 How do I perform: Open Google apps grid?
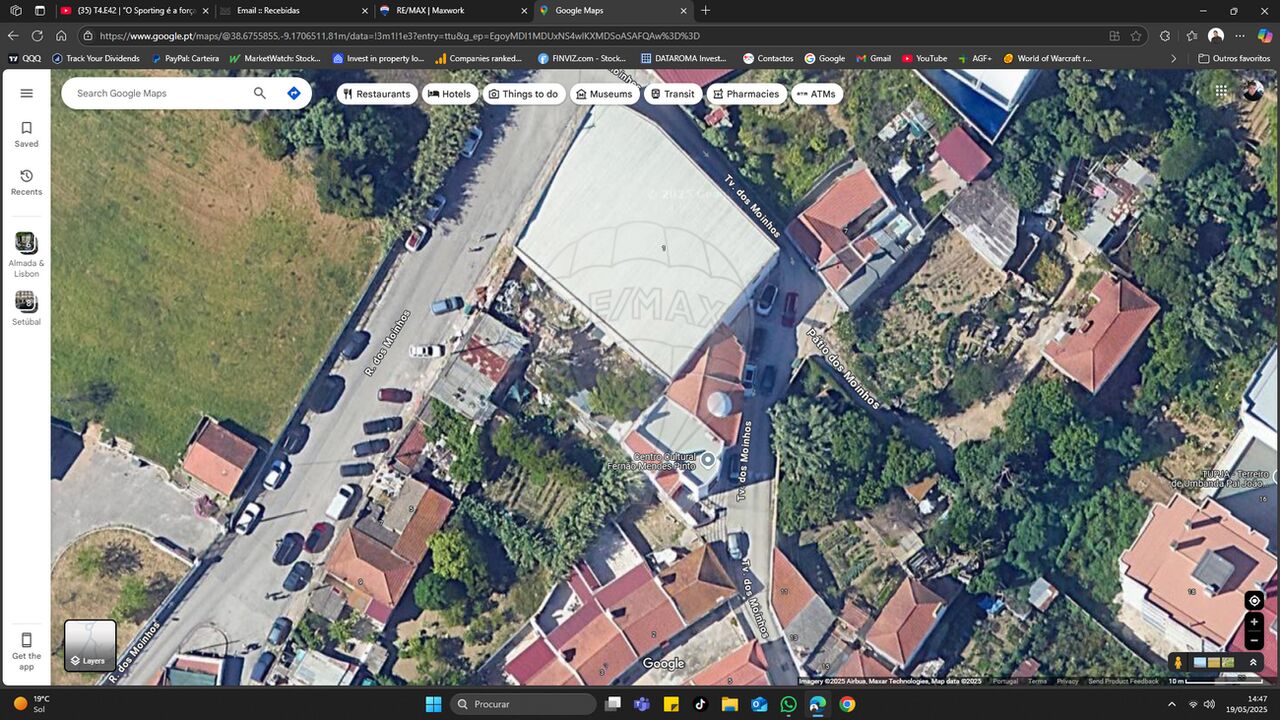coord(1221,91)
